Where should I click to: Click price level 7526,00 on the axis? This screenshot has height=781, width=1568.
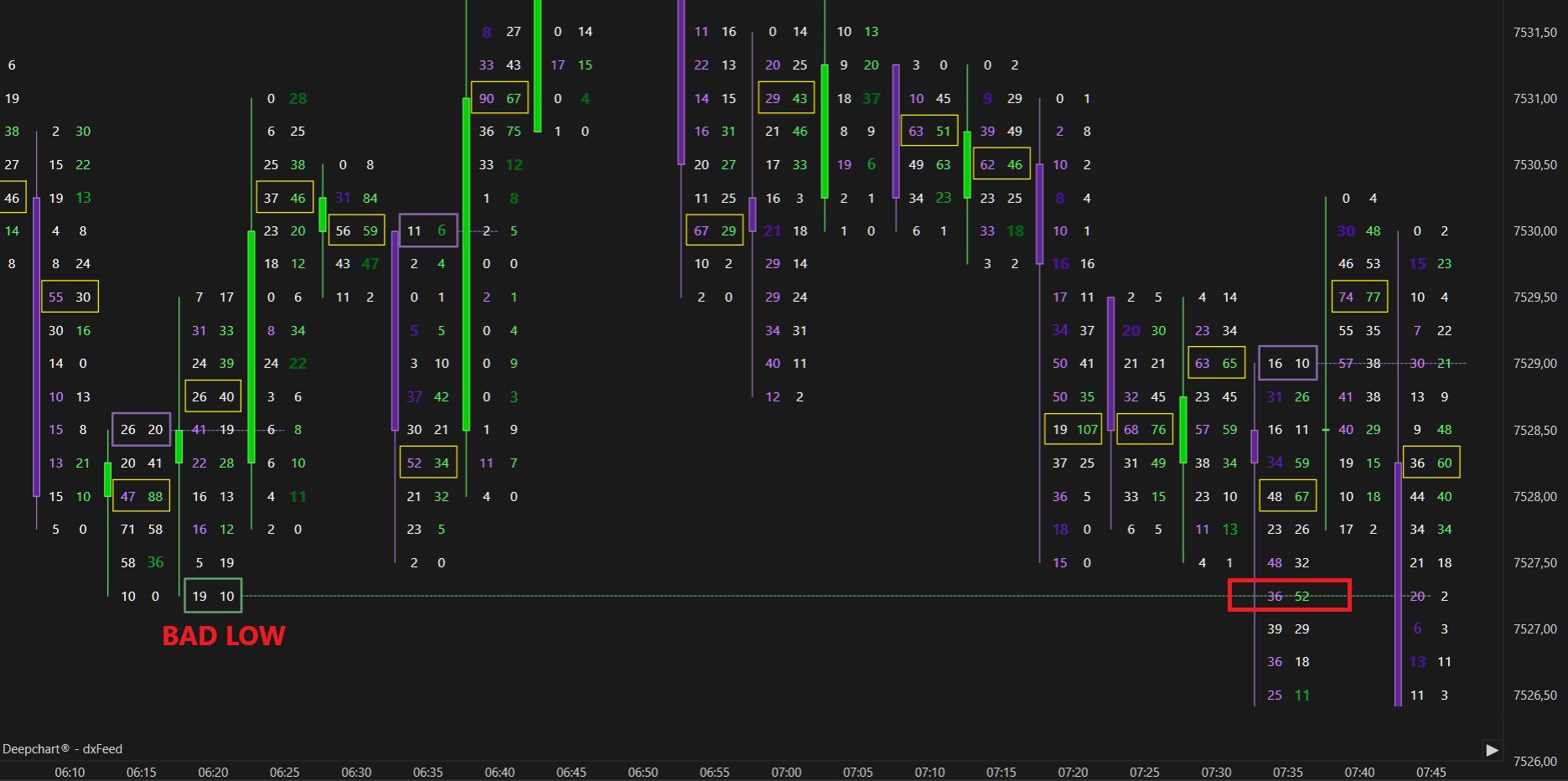coord(1535,761)
